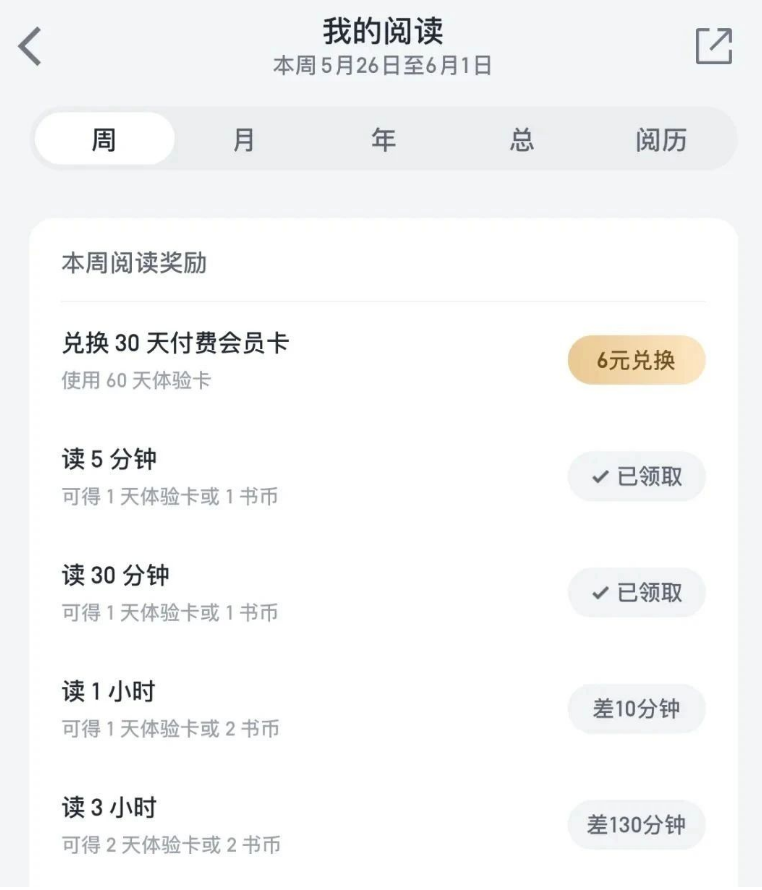Click the 差10分钟 button
Viewport: 762px width, 890px height.
[x=637, y=709]
